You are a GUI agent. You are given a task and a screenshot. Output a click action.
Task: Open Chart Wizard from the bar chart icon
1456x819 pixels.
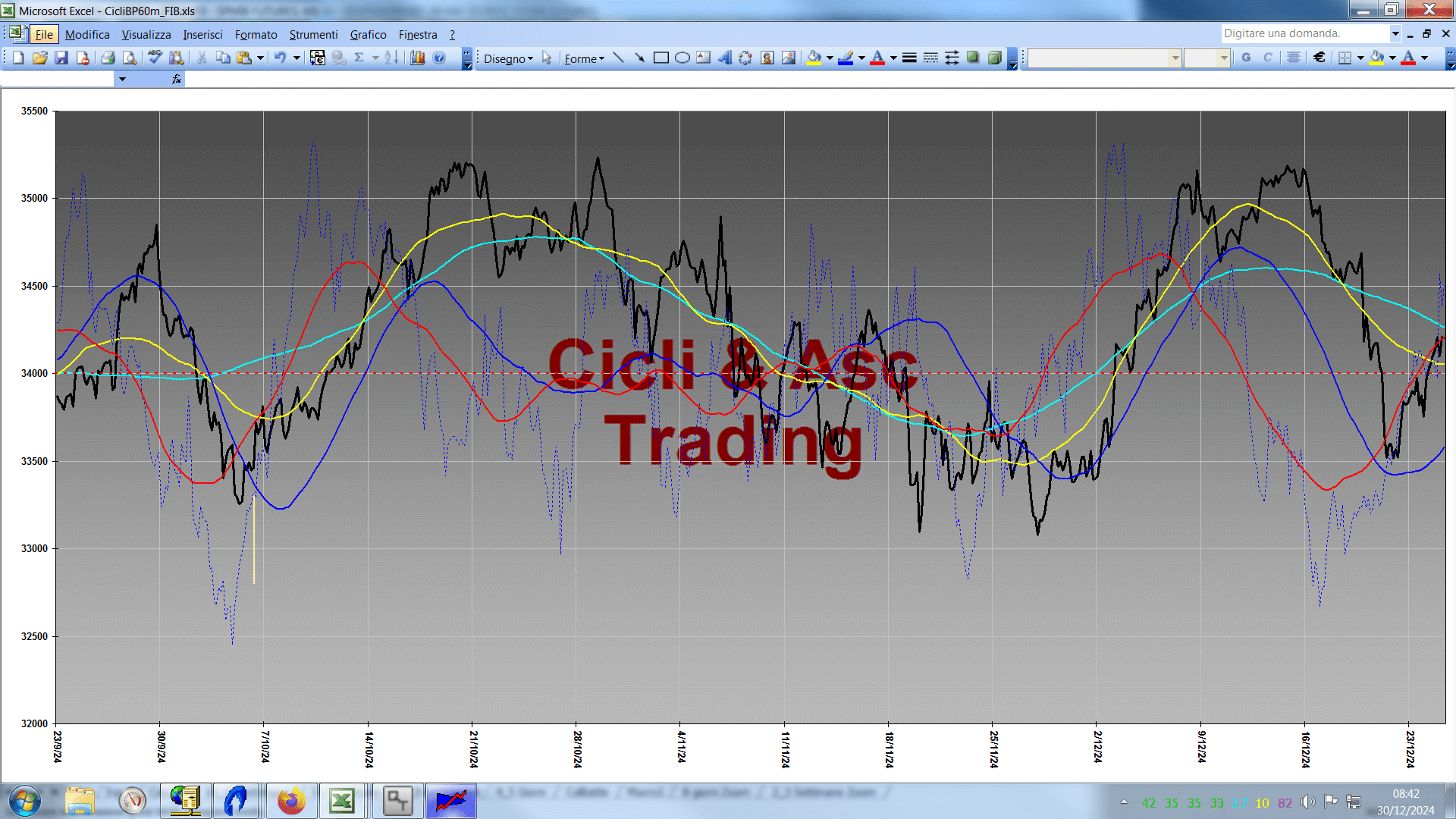[418, 58]
